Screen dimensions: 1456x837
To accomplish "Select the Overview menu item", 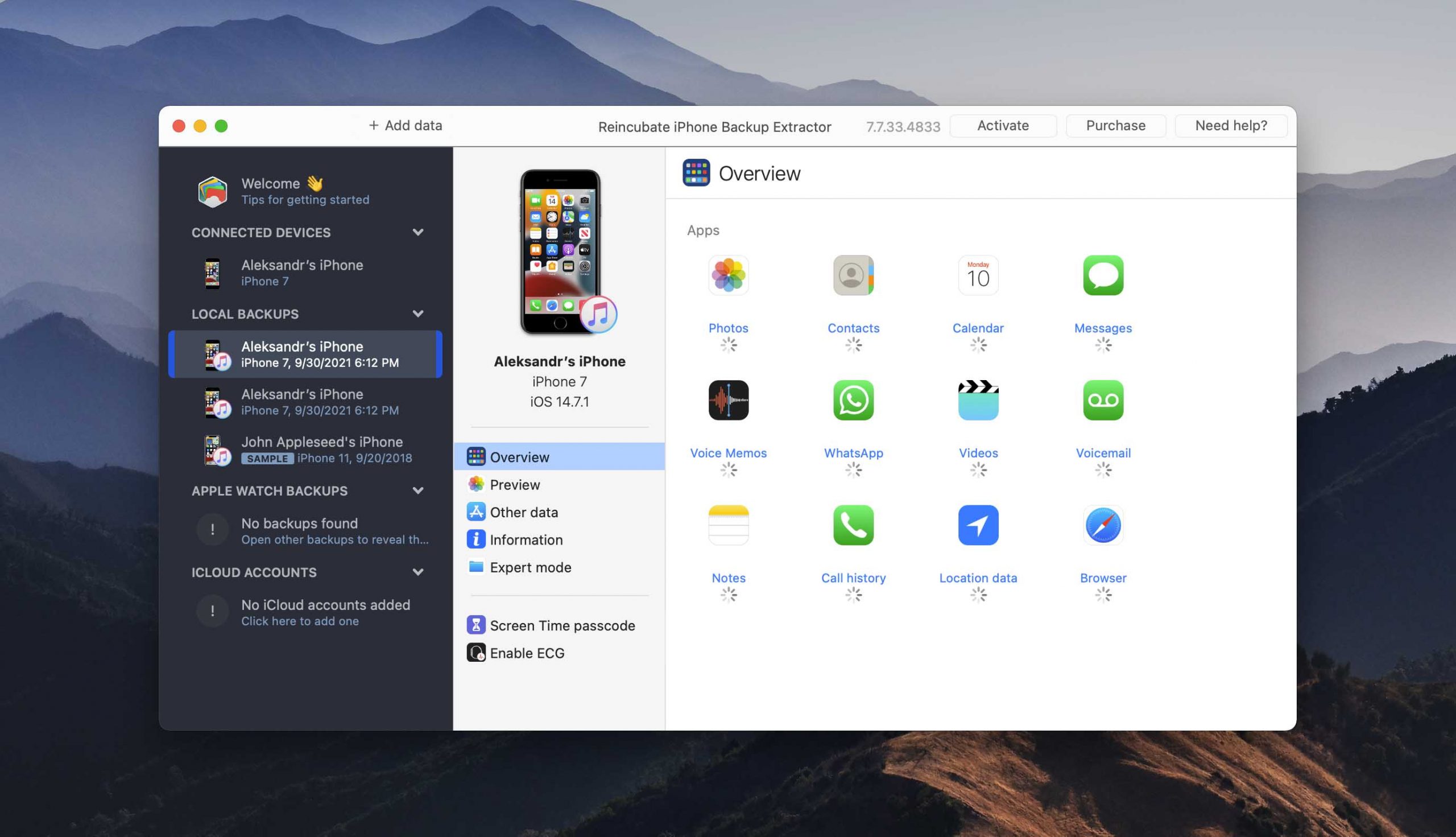I will (x=559, y=456).
